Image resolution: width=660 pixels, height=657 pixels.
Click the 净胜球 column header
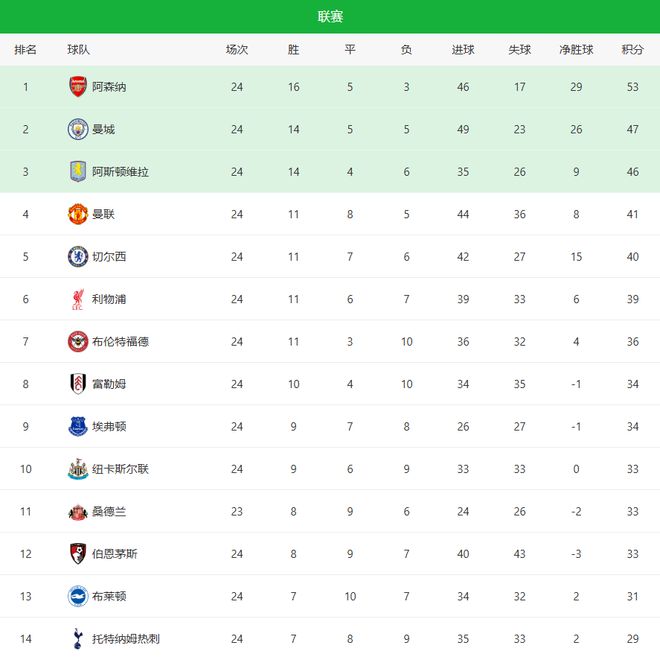coord(576,50)
